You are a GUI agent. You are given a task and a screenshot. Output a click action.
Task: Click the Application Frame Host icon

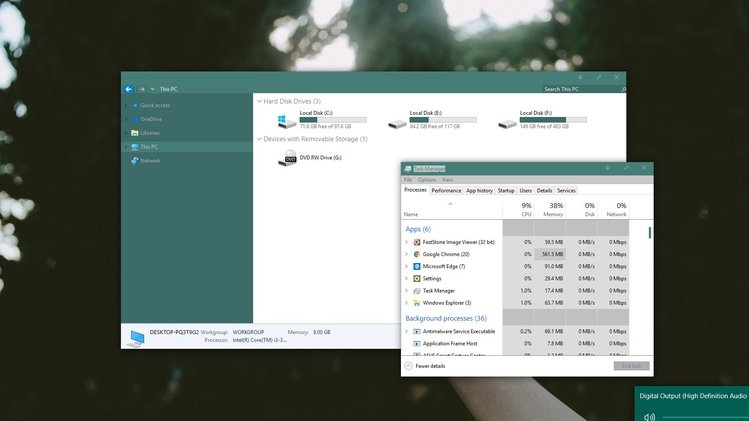click(417, 344)
